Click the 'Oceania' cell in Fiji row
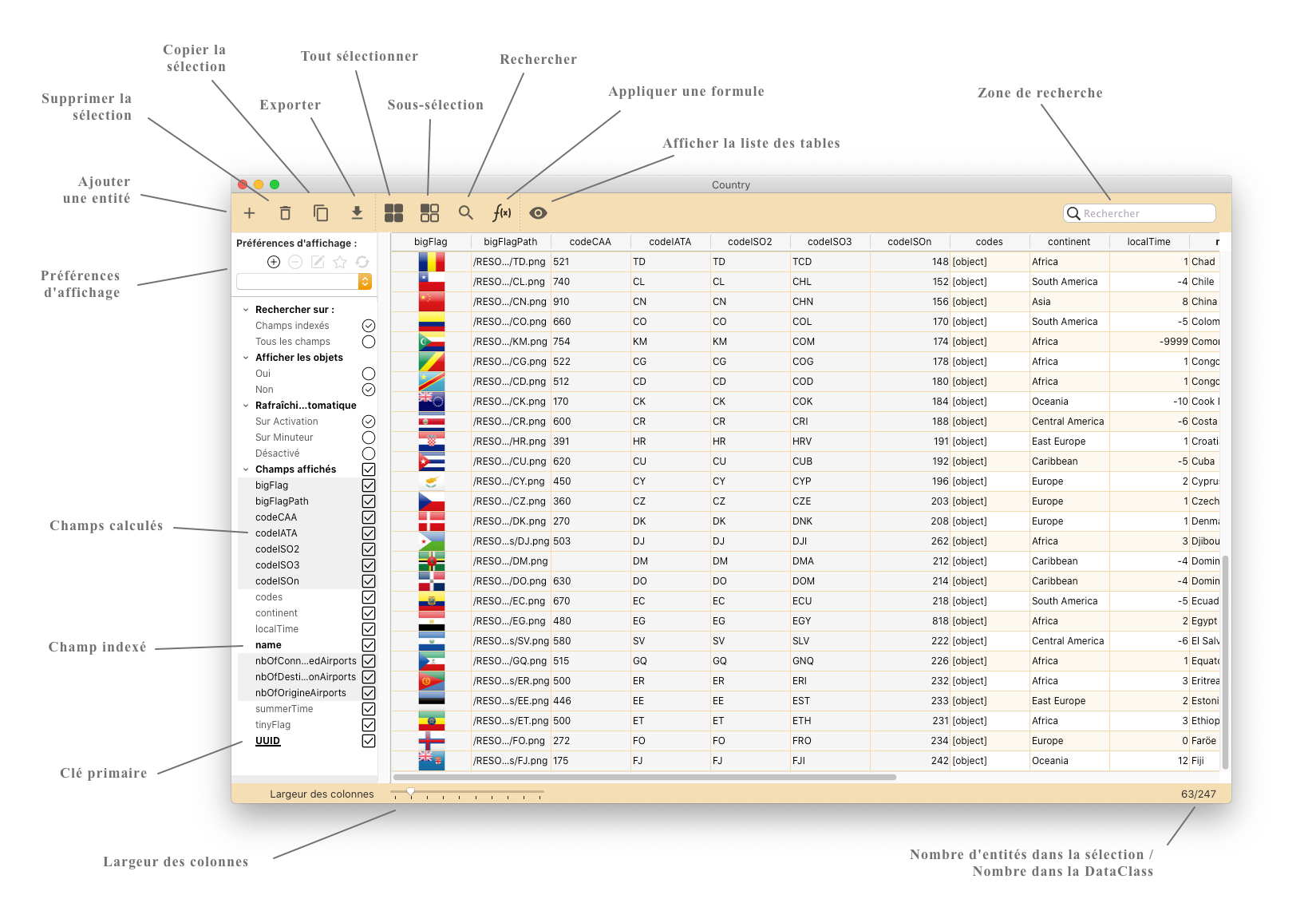 pos(1069,761)
